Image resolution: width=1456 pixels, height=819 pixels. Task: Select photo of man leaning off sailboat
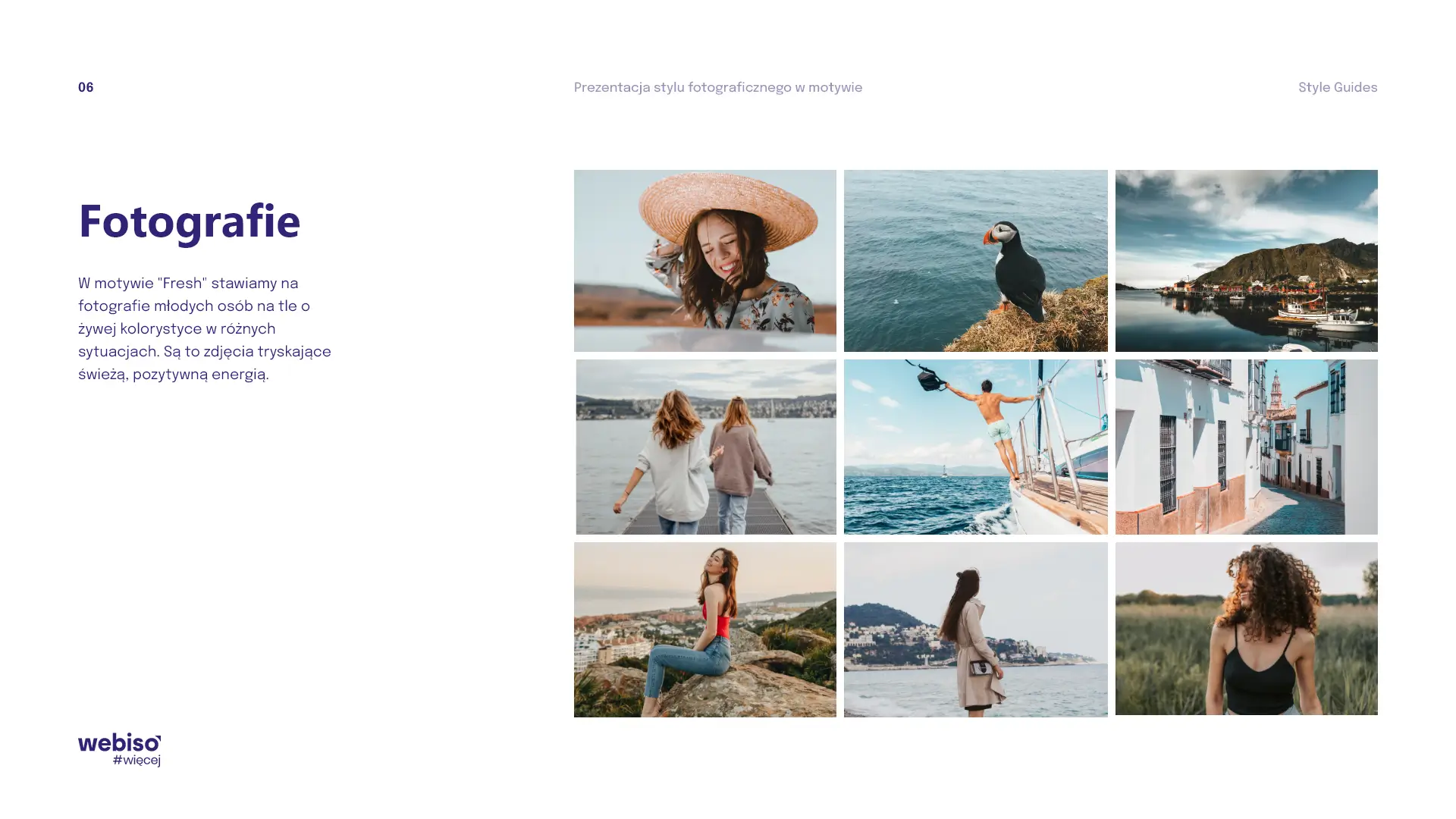click(975, 447)
